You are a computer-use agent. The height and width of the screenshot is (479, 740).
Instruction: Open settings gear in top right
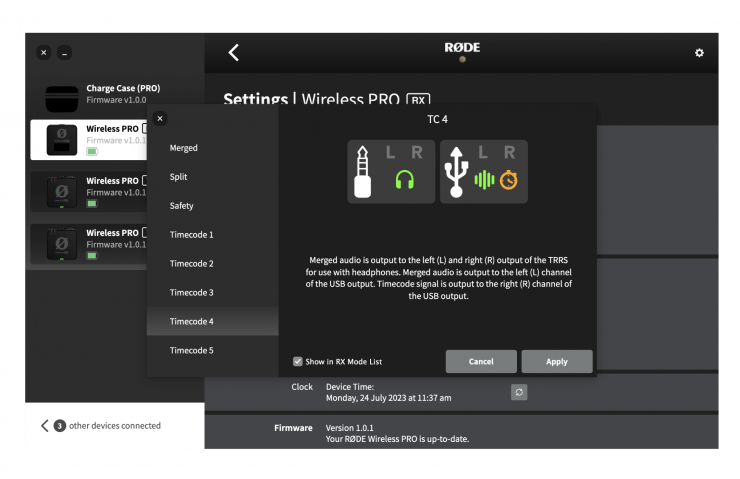coord(699,53)
